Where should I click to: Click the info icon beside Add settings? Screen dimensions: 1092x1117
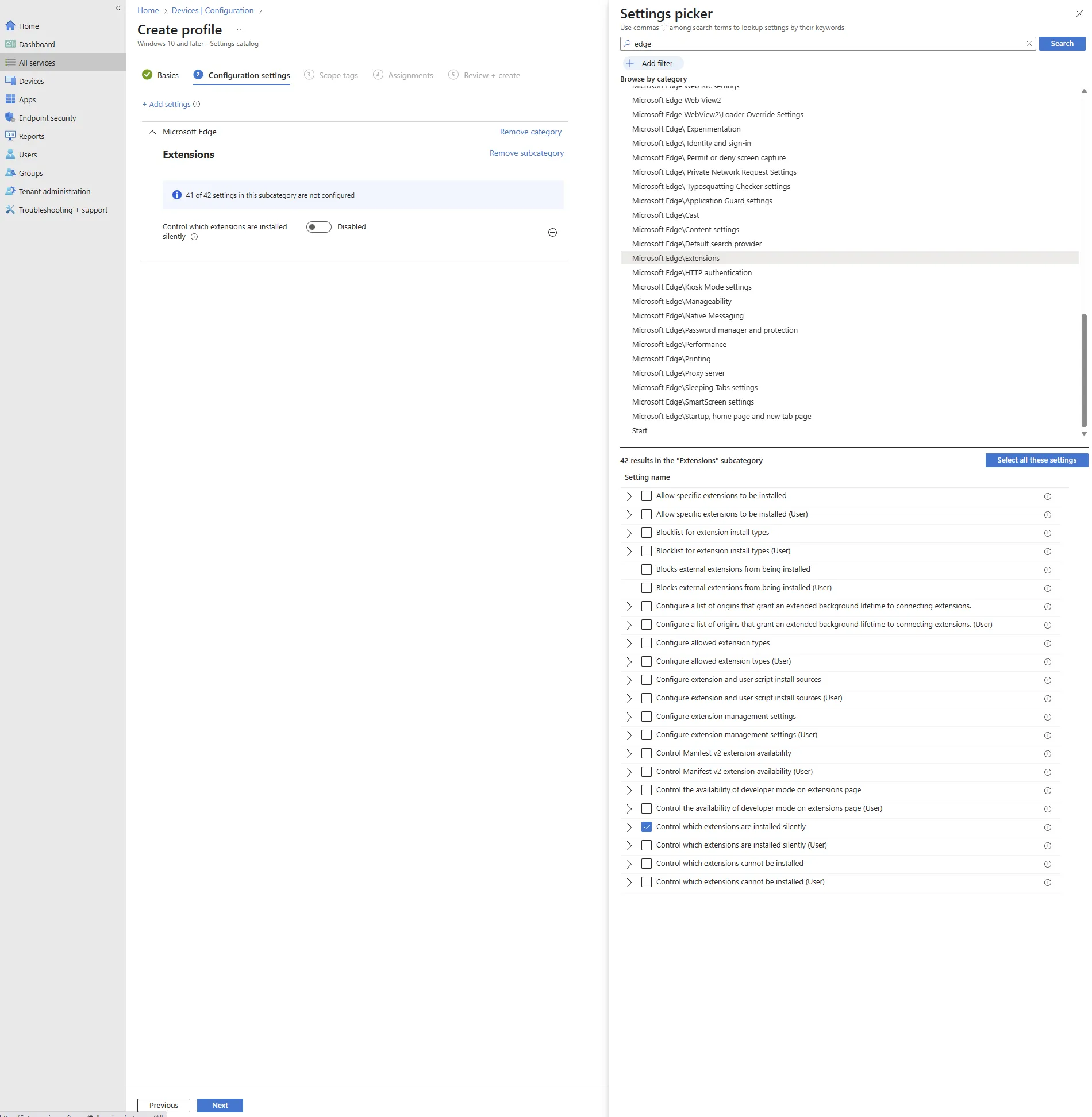[197, 104]
